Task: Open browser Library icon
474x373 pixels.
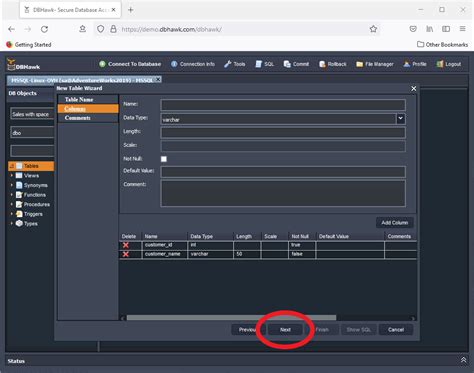Action: click(x=430, y=29)
